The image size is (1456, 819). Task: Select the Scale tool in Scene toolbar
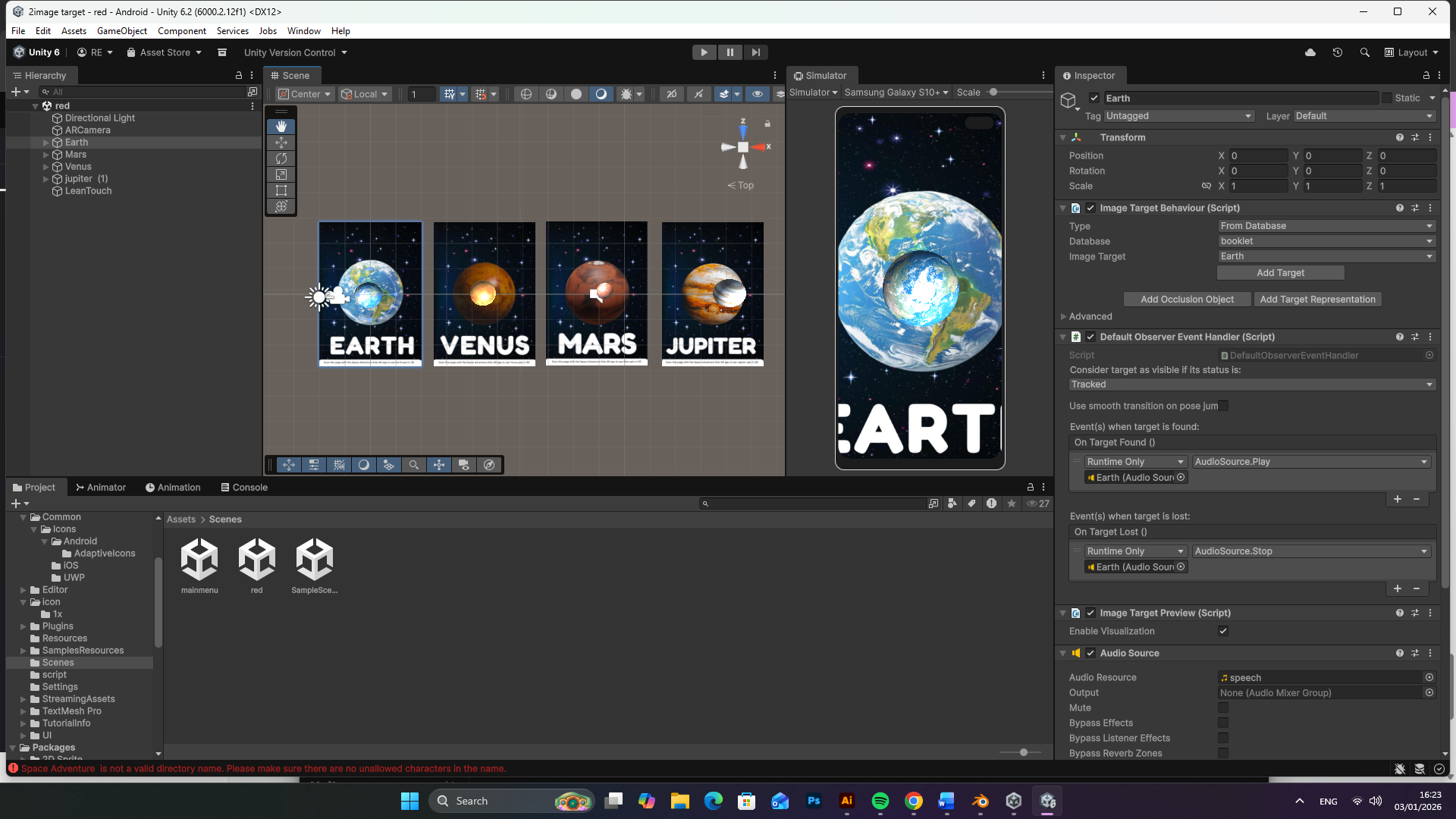281,174
